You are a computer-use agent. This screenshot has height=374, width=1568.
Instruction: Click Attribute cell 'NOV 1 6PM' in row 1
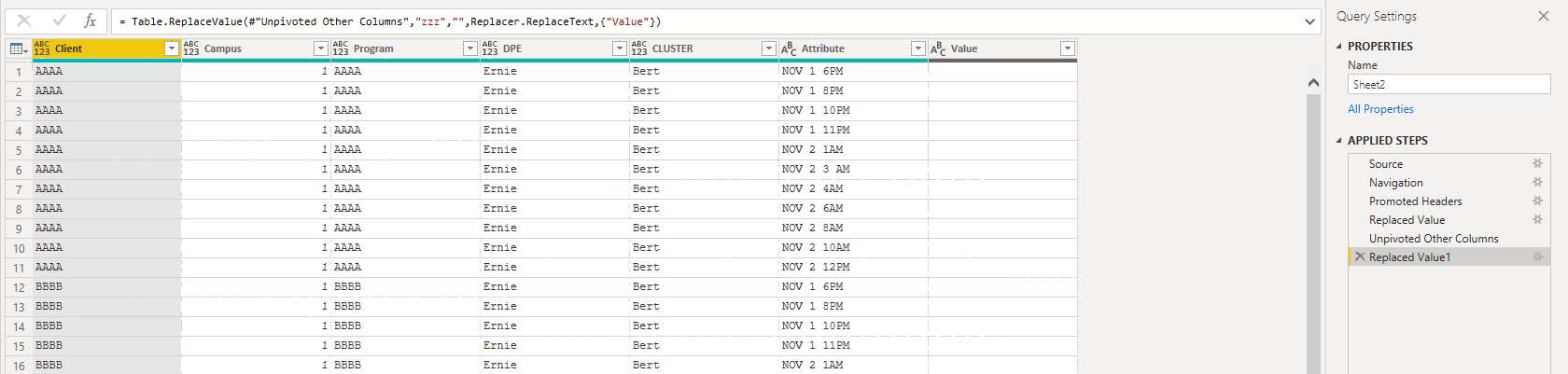tap(853, 71)
